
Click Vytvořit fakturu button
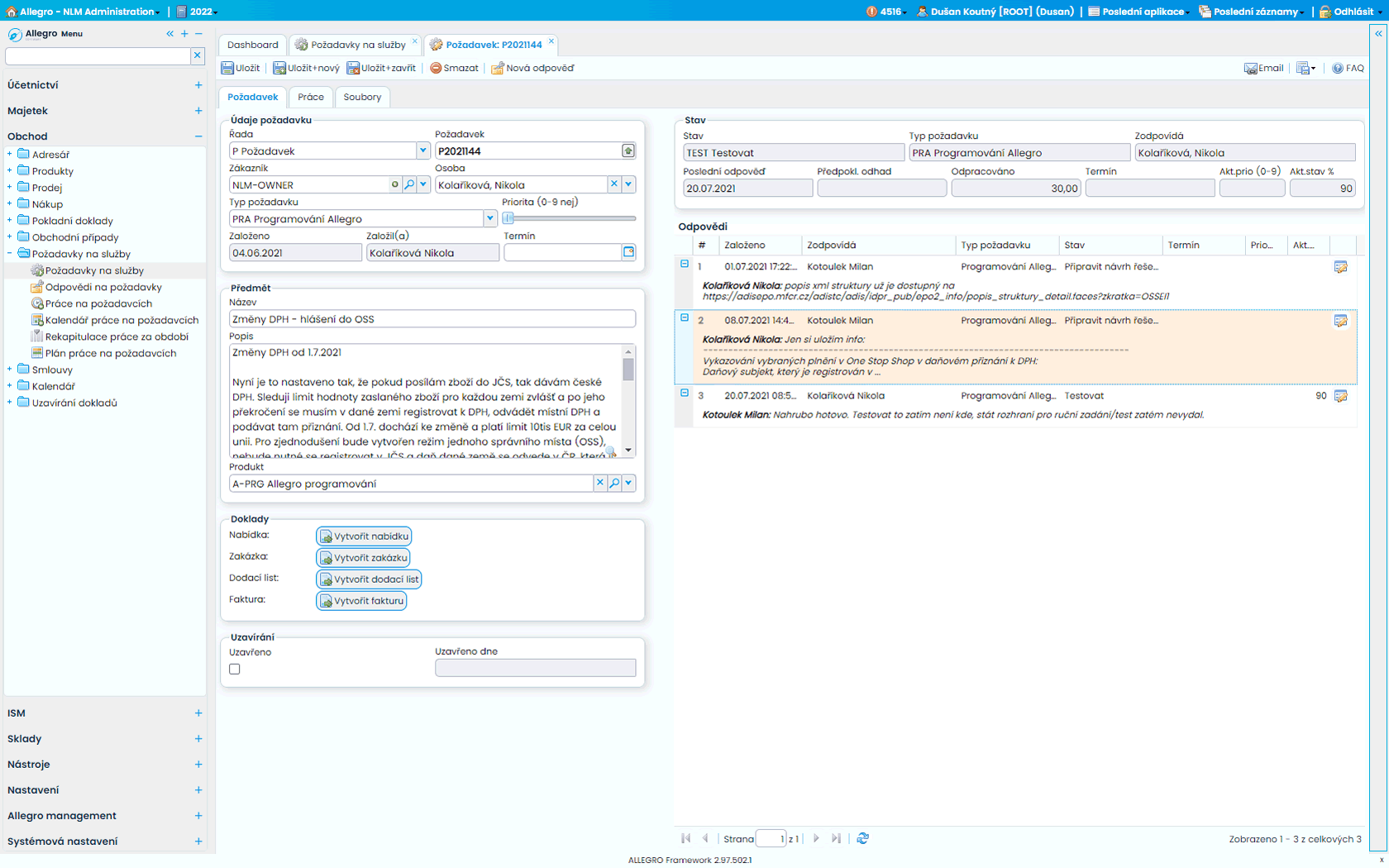click(x=361, y=600)
